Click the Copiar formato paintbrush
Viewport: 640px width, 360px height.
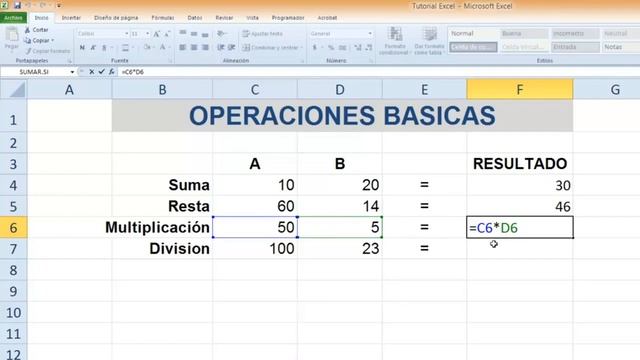pos(47,51)
